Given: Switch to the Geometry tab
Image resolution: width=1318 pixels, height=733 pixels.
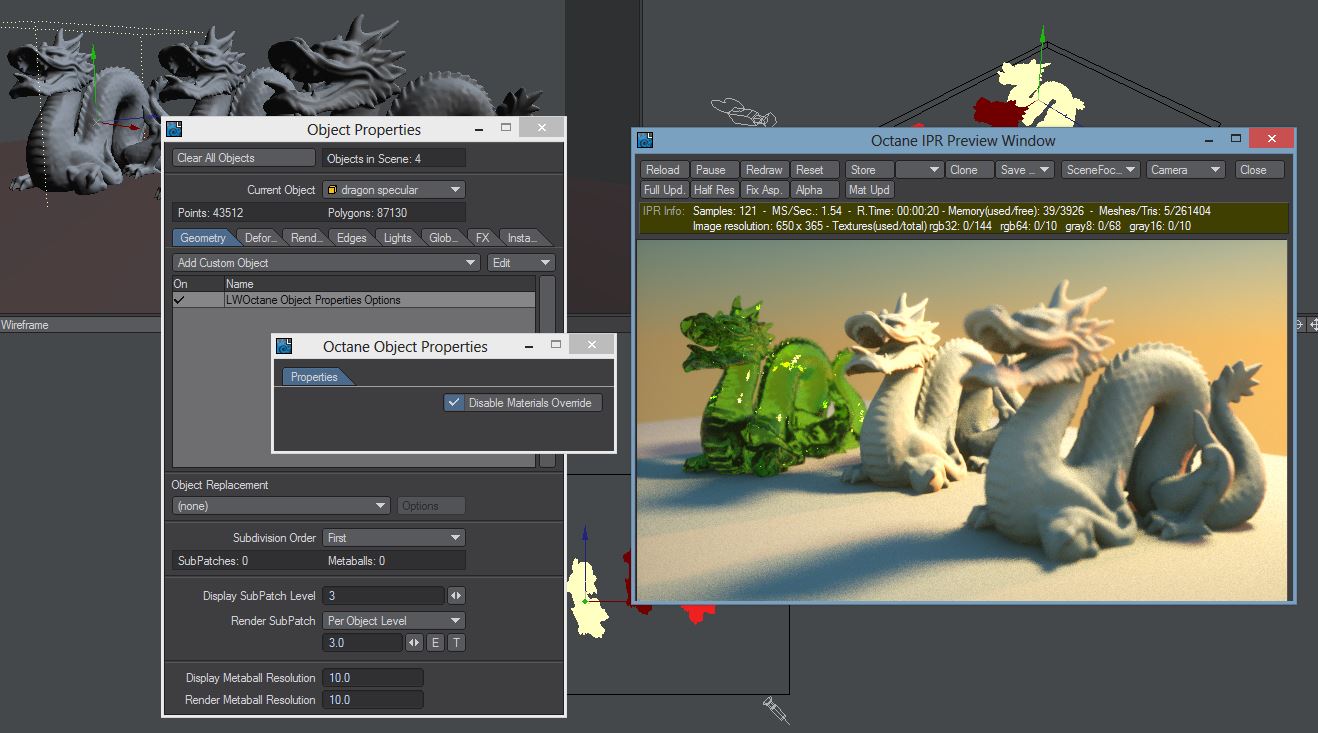Looking at the screenshot, I should 204,238.
